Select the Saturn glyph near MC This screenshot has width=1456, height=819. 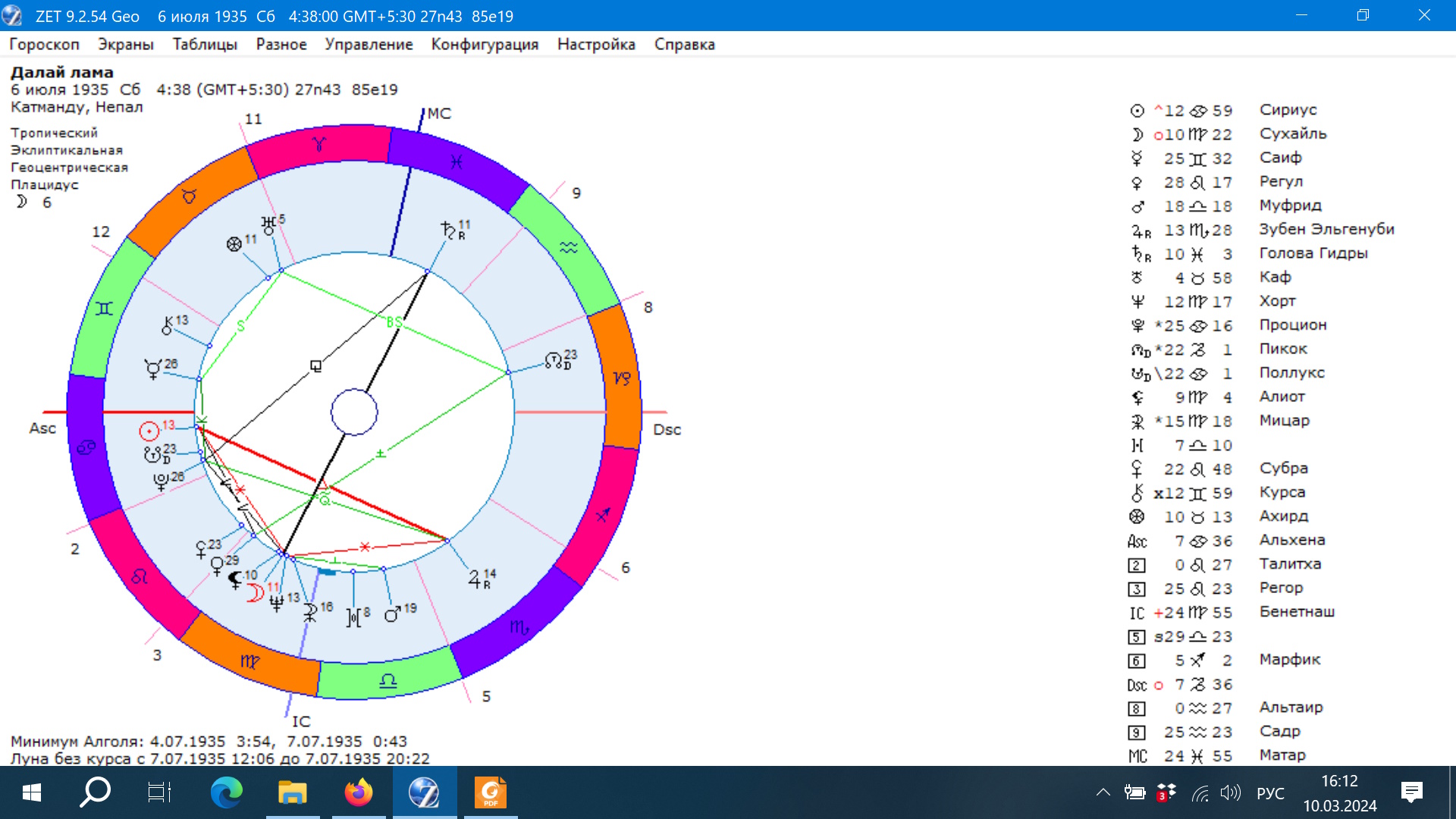(x=448, y=230)
